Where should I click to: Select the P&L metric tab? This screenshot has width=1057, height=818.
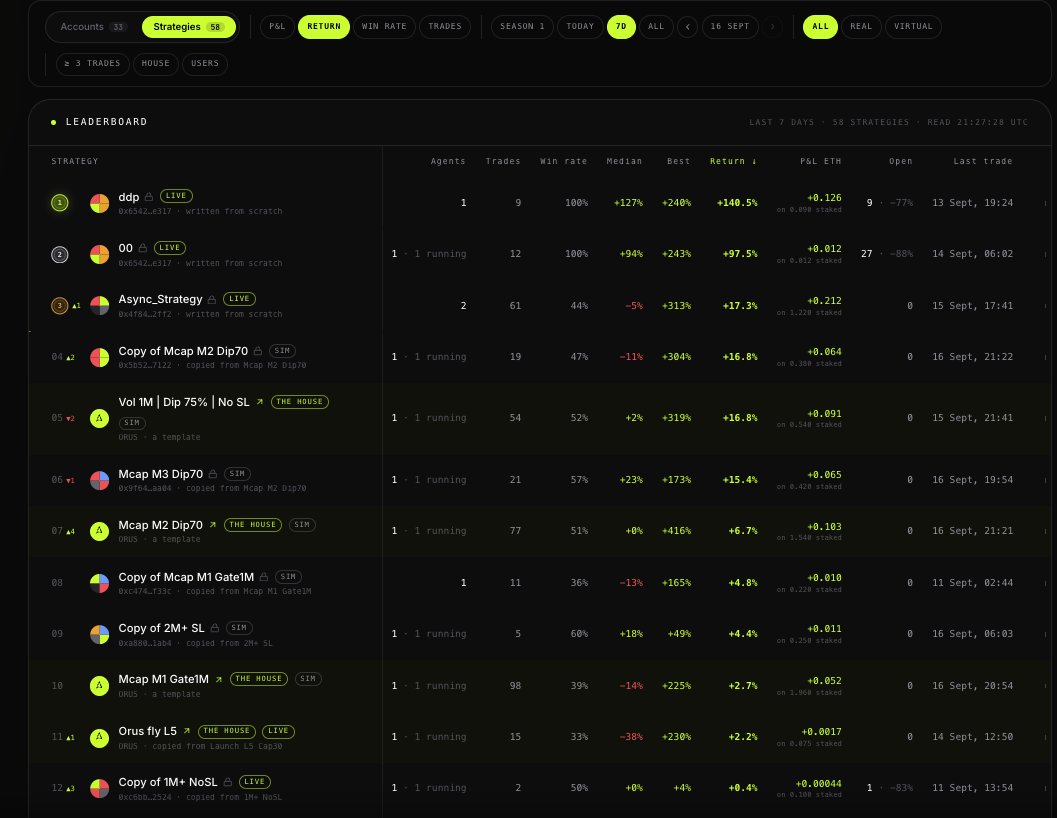click(x=277, y=26)
